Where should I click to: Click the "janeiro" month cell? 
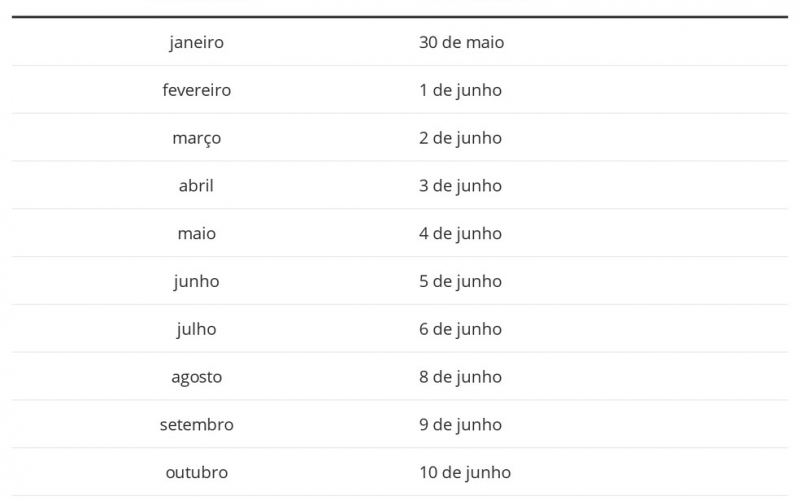196,42
